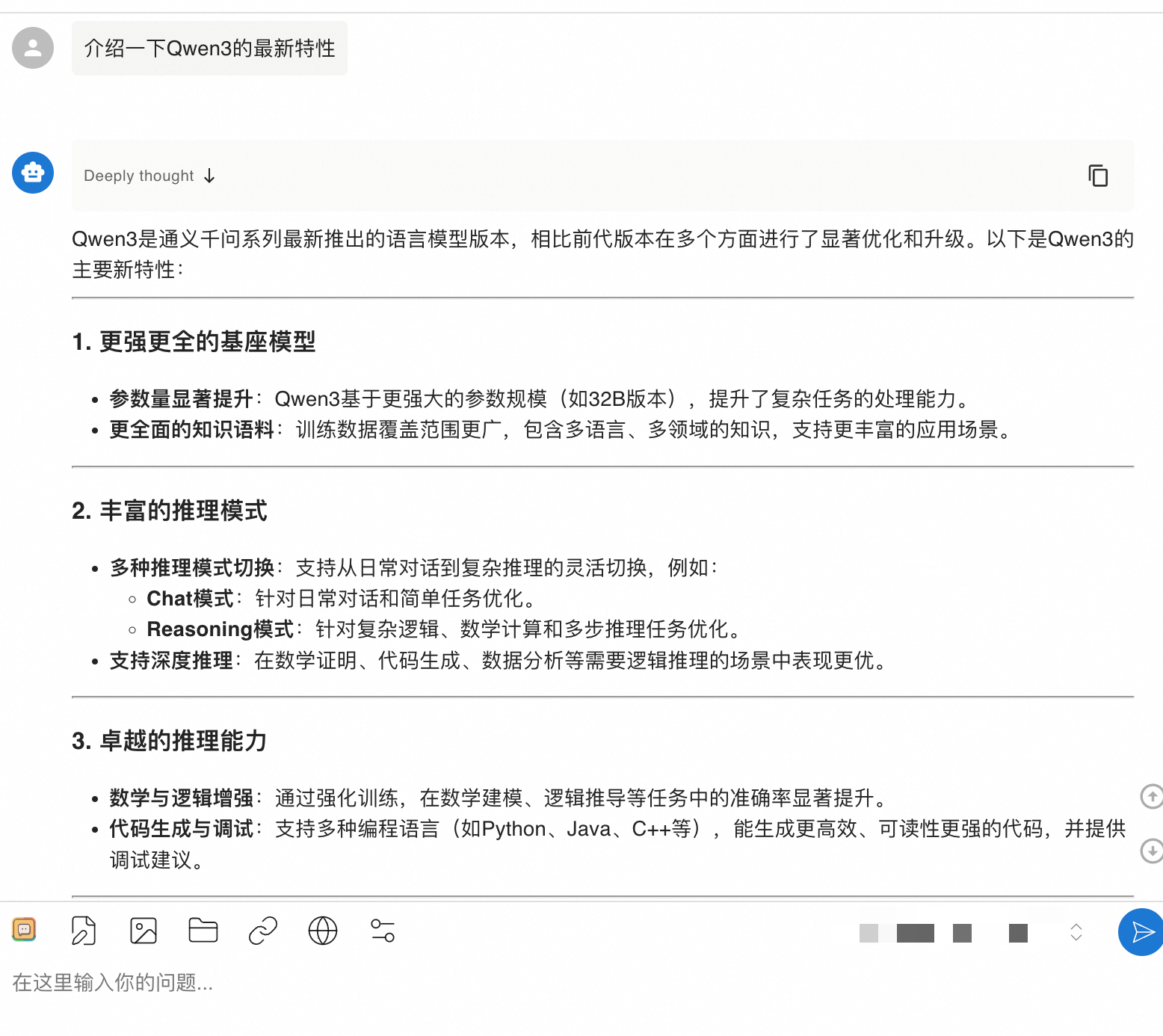Jump to bottom with the down-arrow circle
The height and width of the screenshot is (1036, 1163).
tap(1152, 850)
